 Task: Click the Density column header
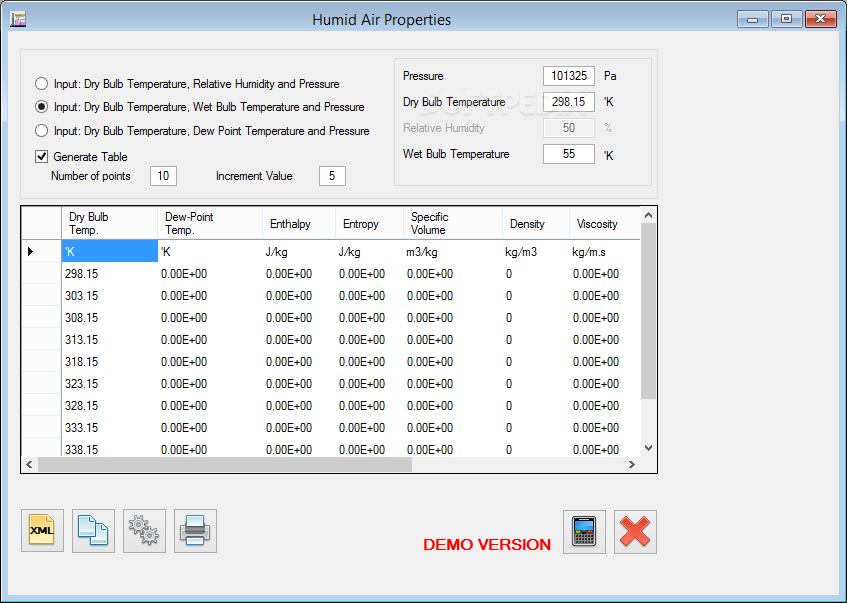pos(536,223)
